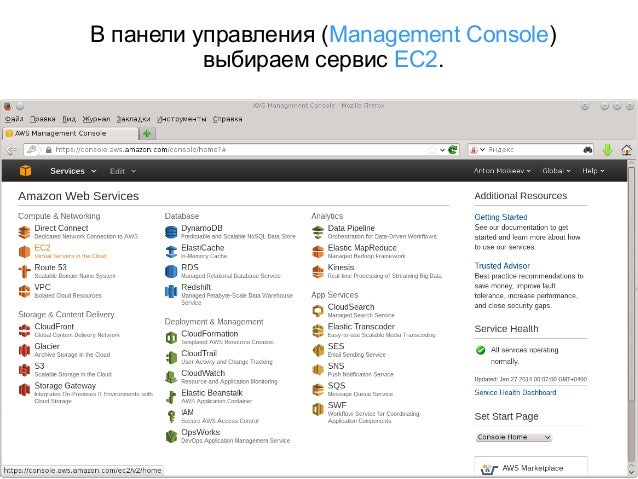
Task: Click the EC2 service name link
Action: pyautogui.click(x=42, y=248)
